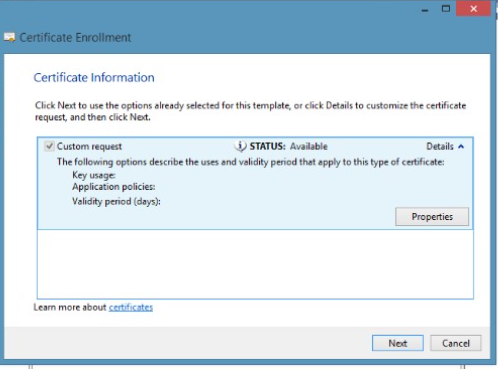Cancel the certificate enrollment

456,343
